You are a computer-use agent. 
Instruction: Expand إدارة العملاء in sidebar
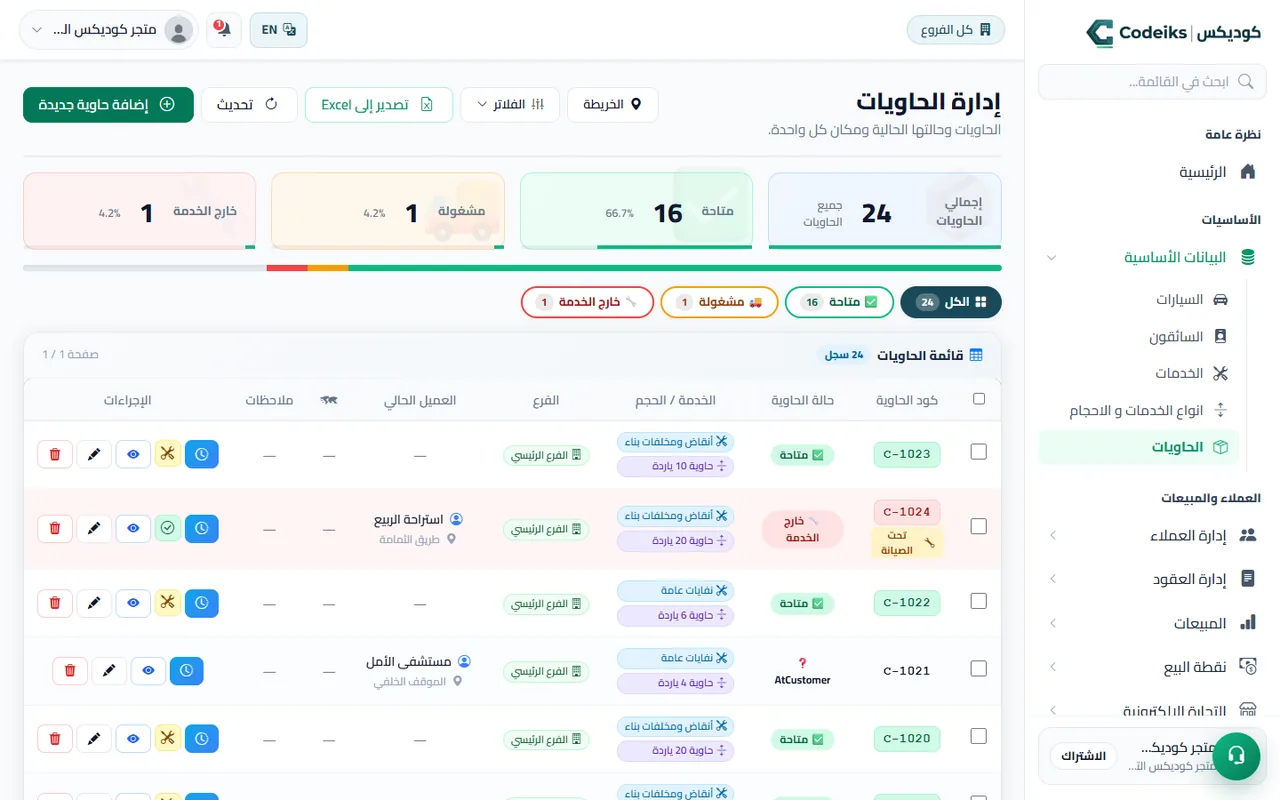click(x=1150, y=535)
